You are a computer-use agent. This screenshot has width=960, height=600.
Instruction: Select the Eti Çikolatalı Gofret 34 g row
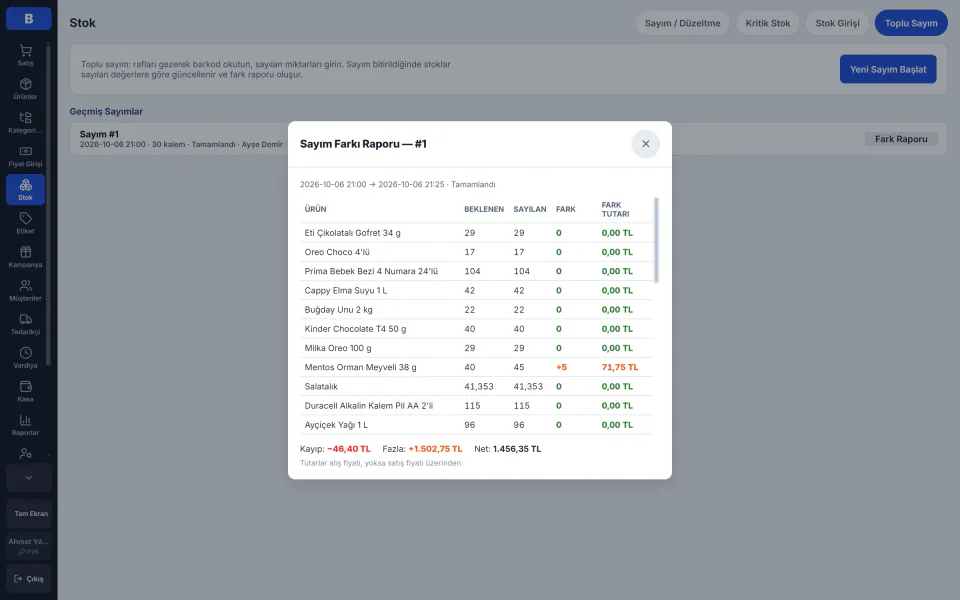click(x=476, y=233)
